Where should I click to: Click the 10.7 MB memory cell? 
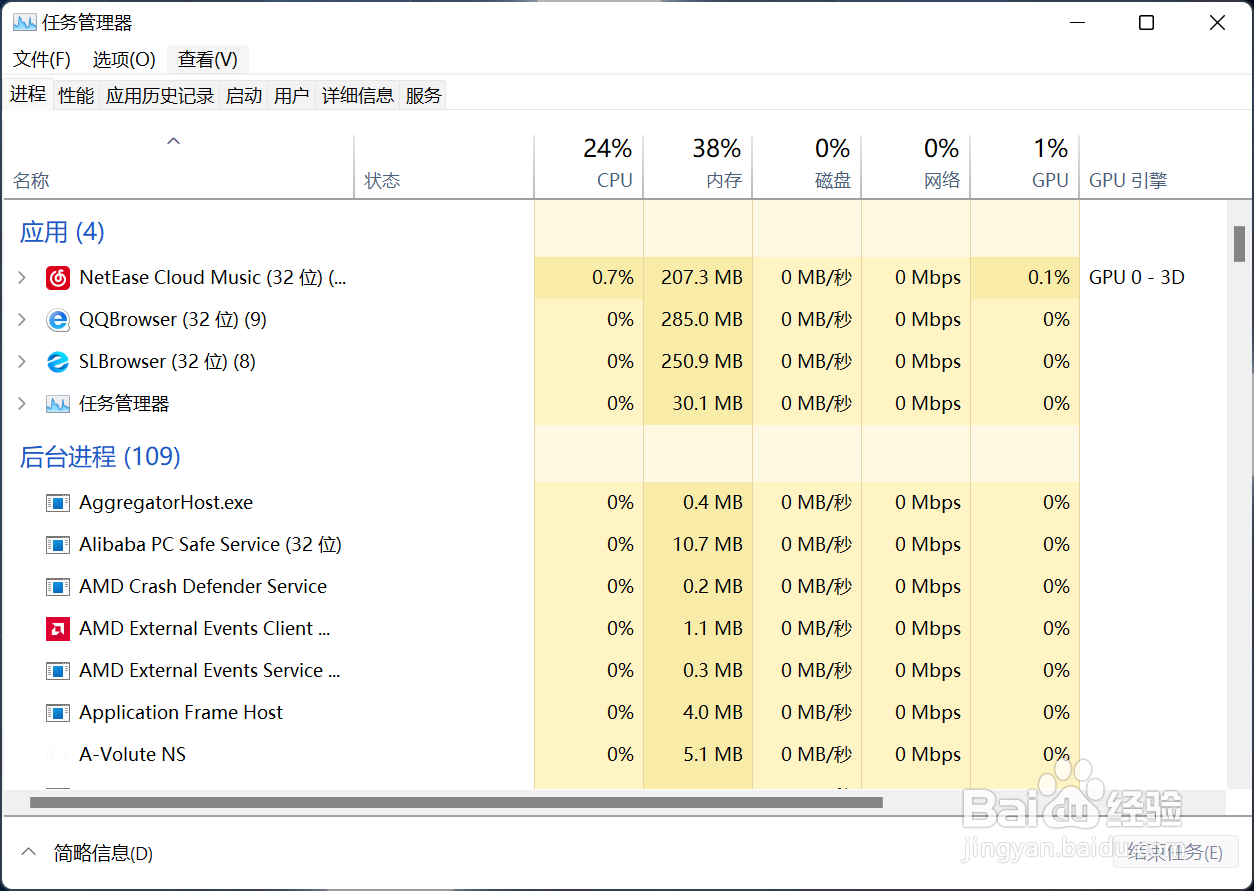(698, 545)
